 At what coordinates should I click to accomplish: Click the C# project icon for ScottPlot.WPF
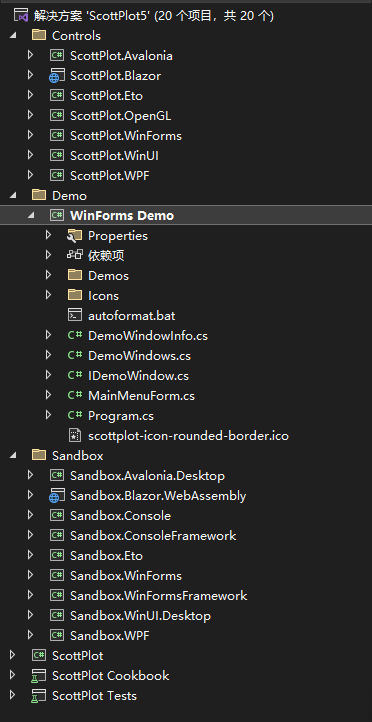pos(57,175)
